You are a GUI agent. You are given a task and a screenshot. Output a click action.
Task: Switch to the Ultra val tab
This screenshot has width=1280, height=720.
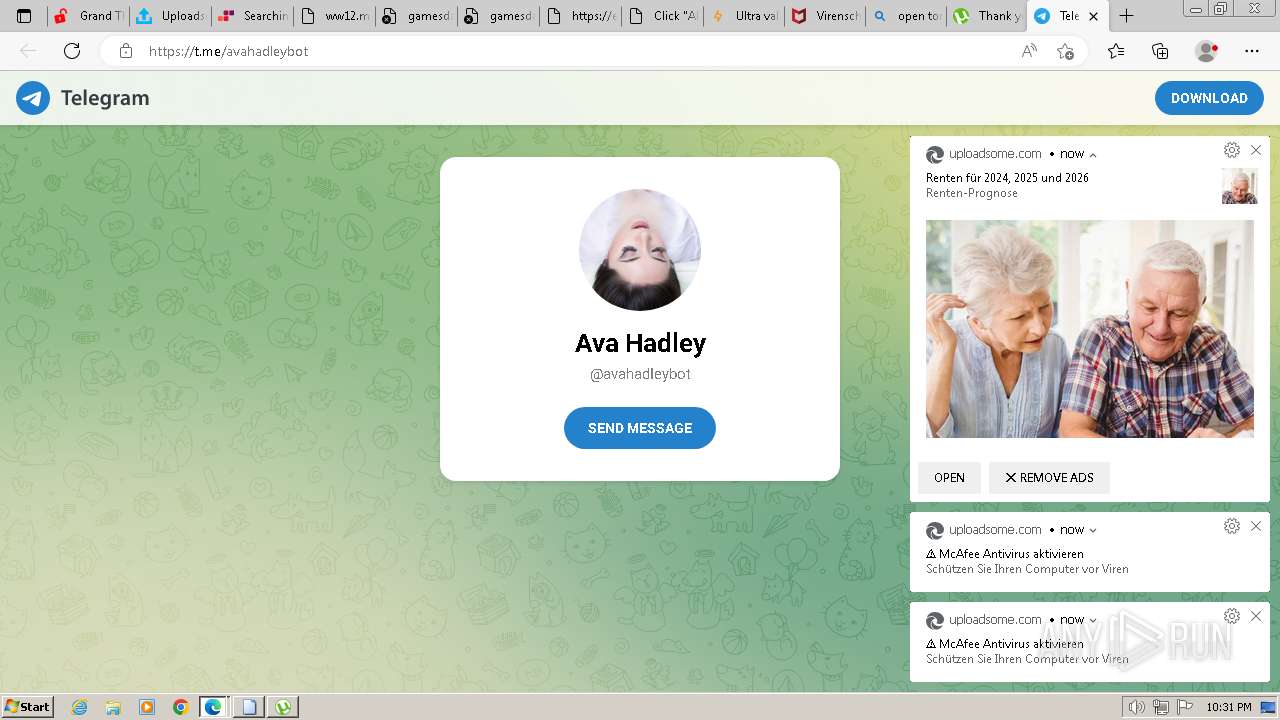tap(744, 16)
